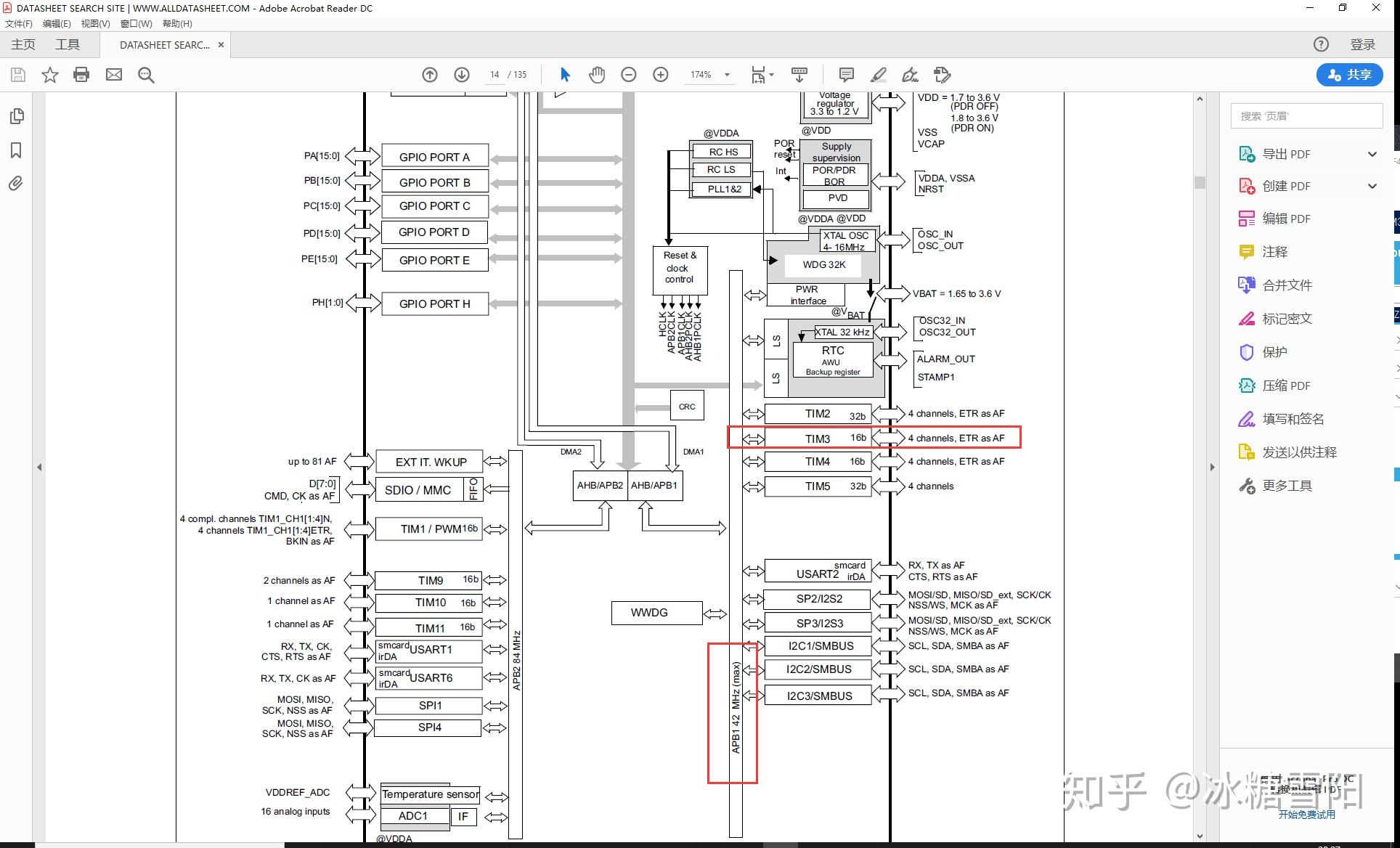Click 'AHB/APB2' bridge label in diagram
Screen dimensions: 1400x848
tap(600, 485)
